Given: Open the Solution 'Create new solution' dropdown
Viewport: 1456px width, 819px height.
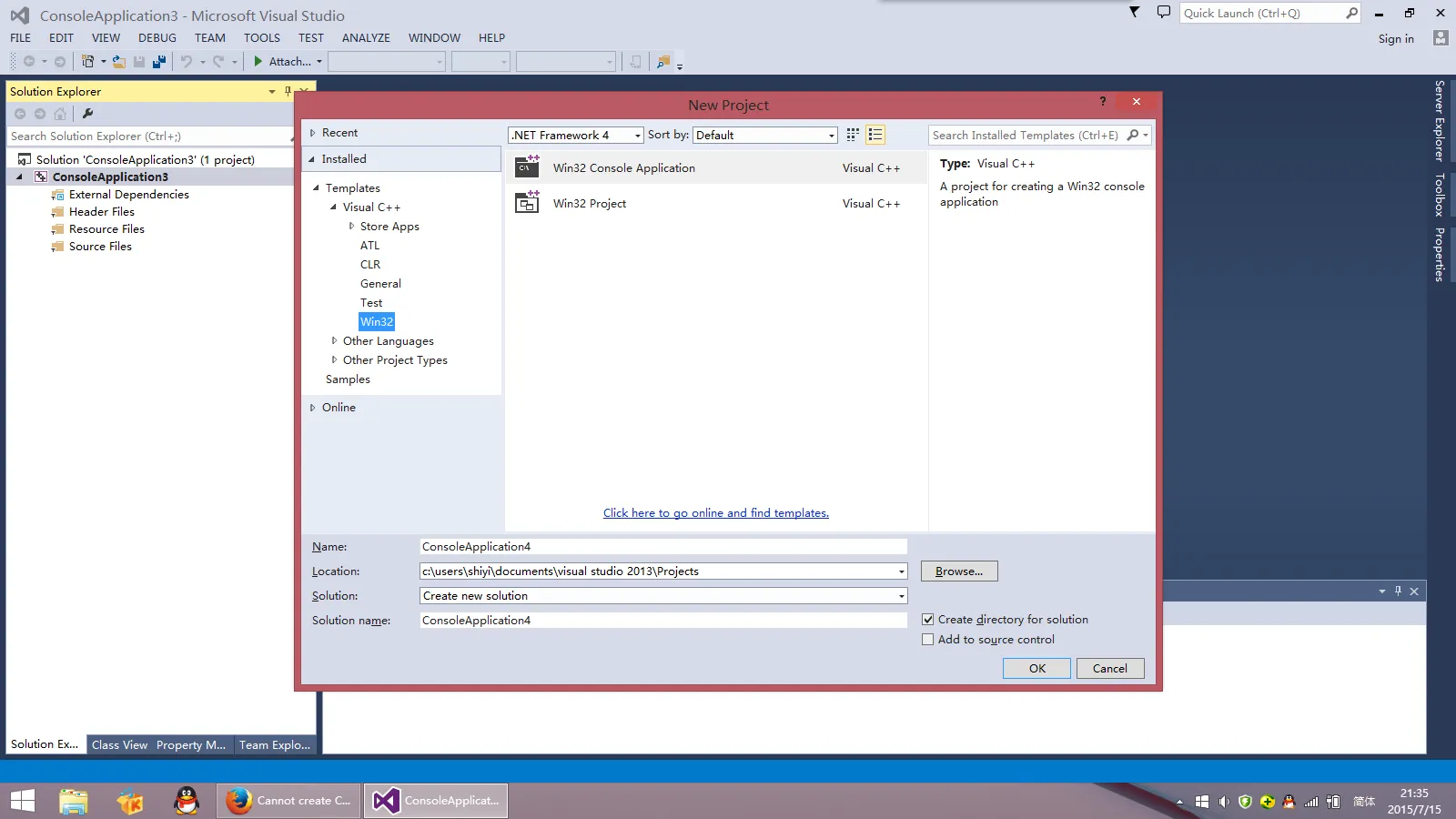Looking at the screenshot, I should tap(901, 596).
